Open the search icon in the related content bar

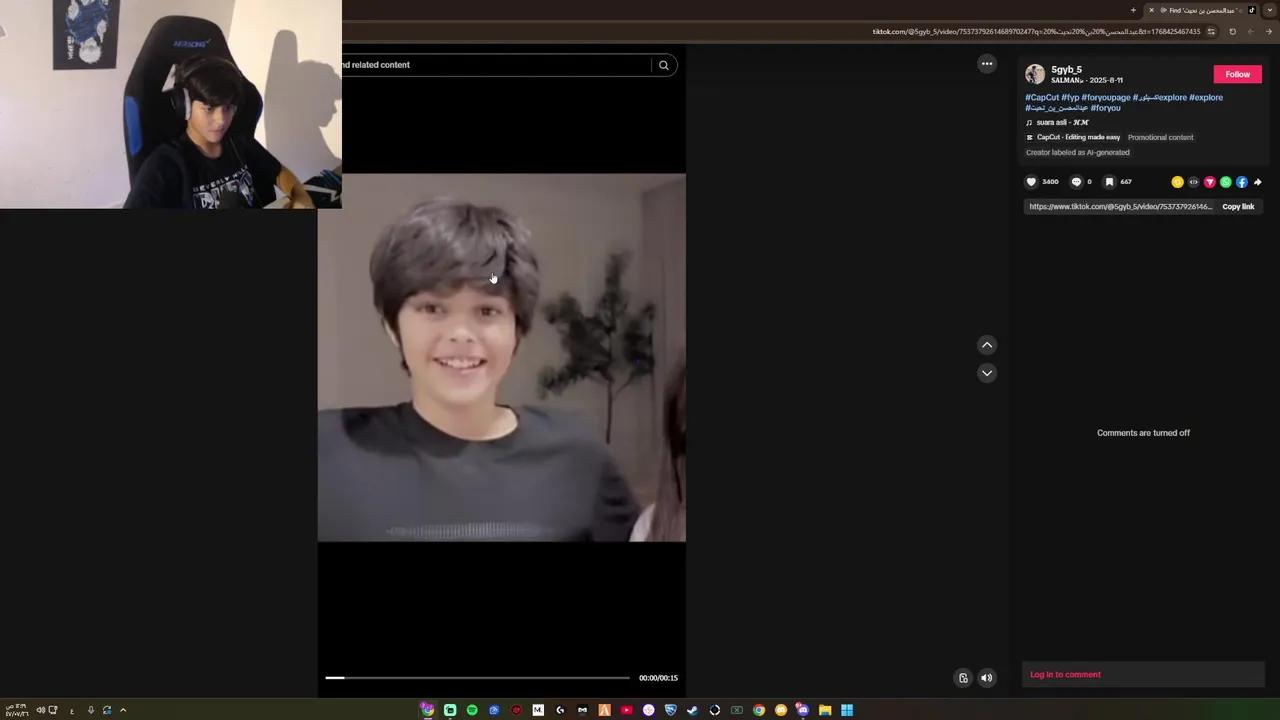pos(663,65)
